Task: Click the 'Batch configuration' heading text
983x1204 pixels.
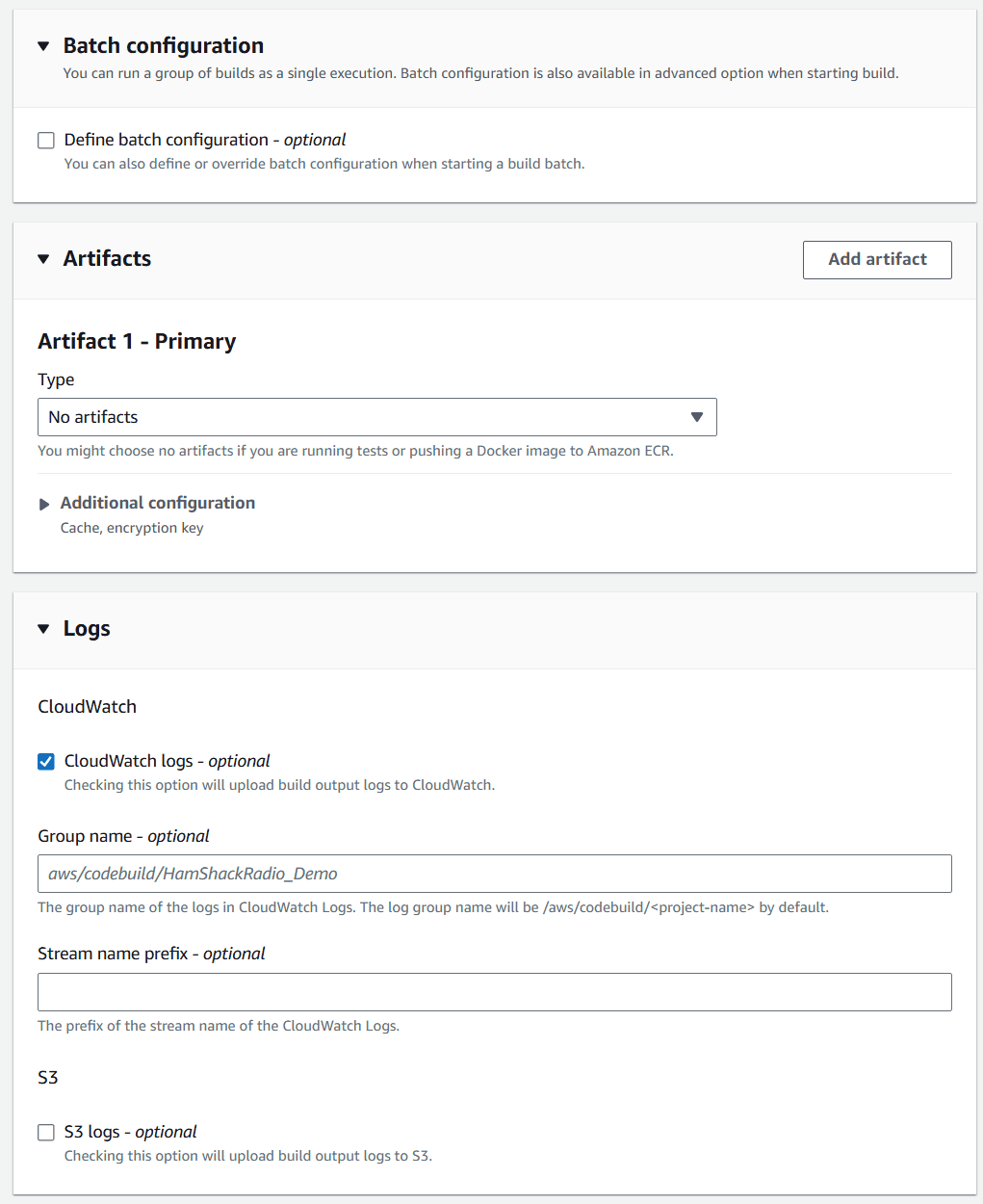Action: pyautogui.click(x=164, y=45)
